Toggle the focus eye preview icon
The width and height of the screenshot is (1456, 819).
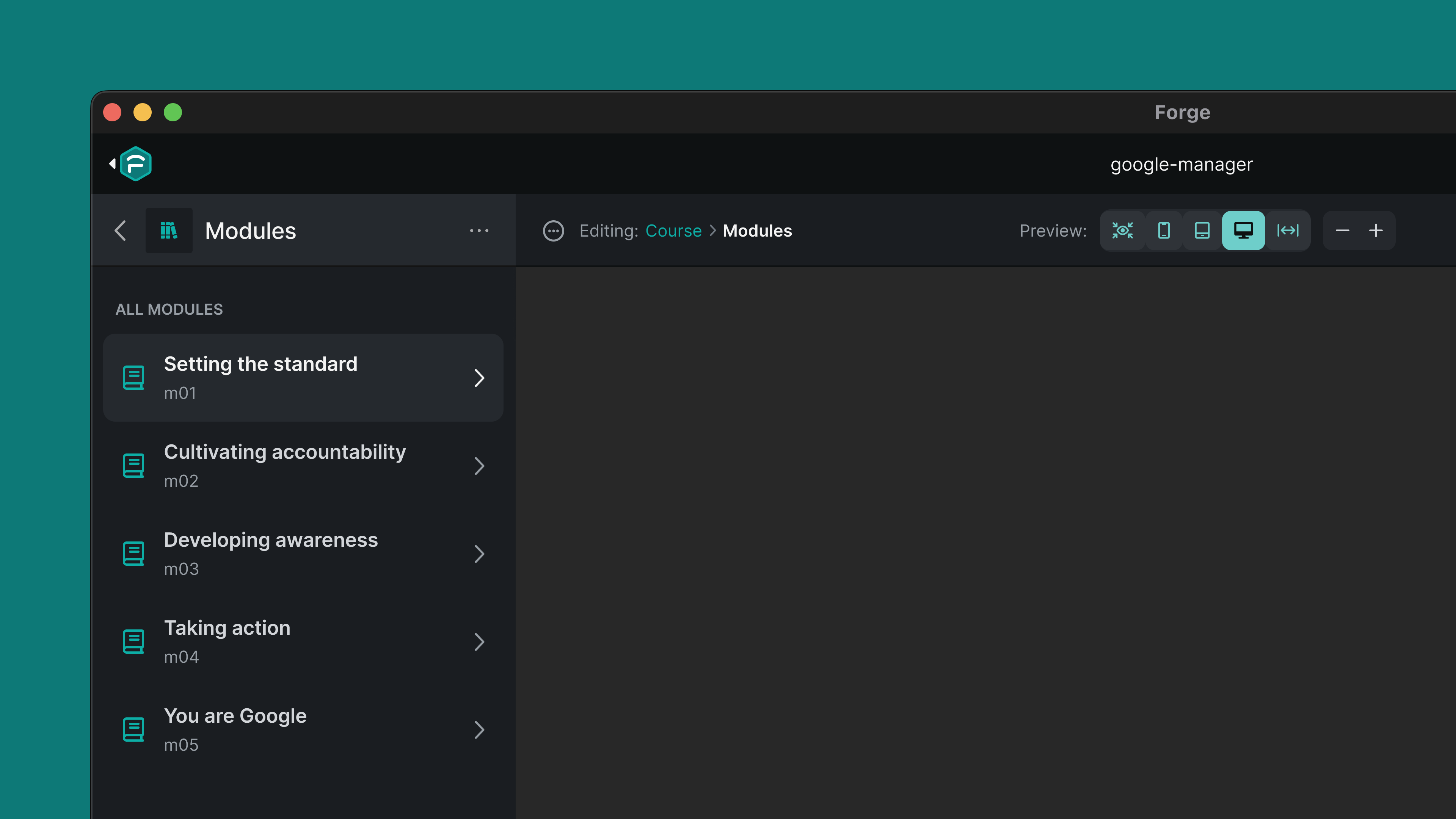click(1122, 231)
